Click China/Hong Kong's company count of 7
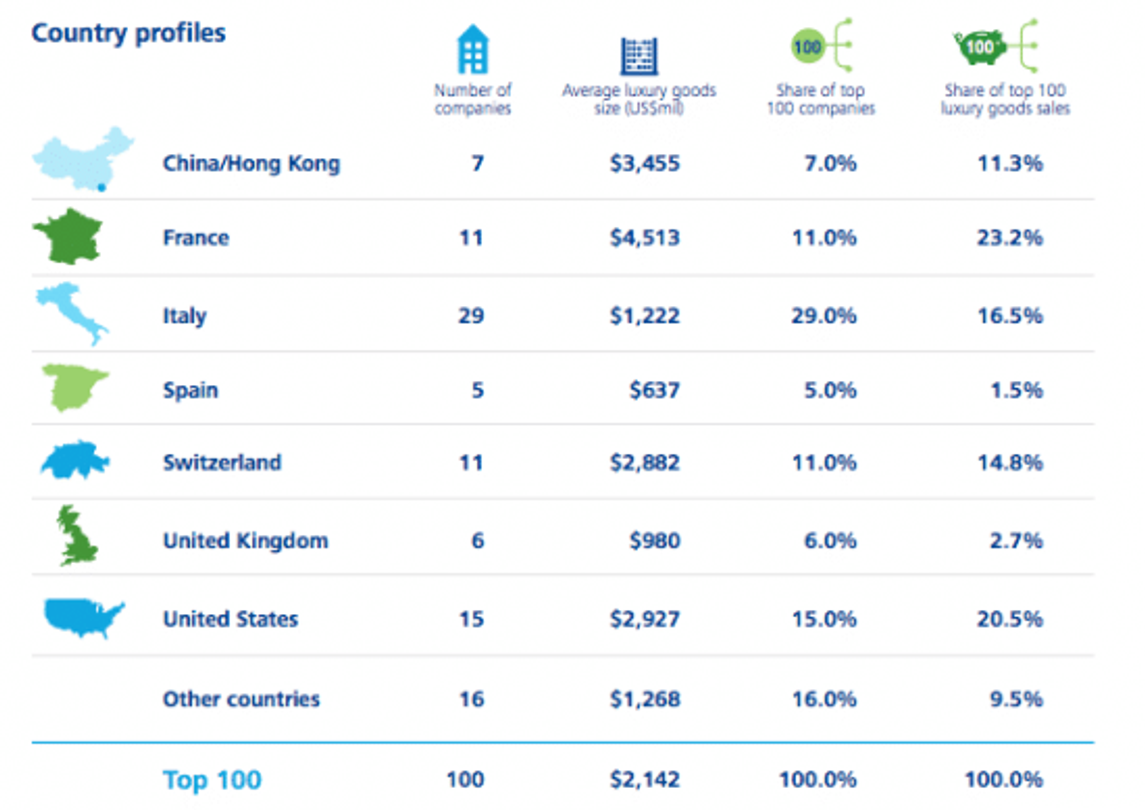The width and height of the screenshot is (1145, 810). tap(478, 164)
